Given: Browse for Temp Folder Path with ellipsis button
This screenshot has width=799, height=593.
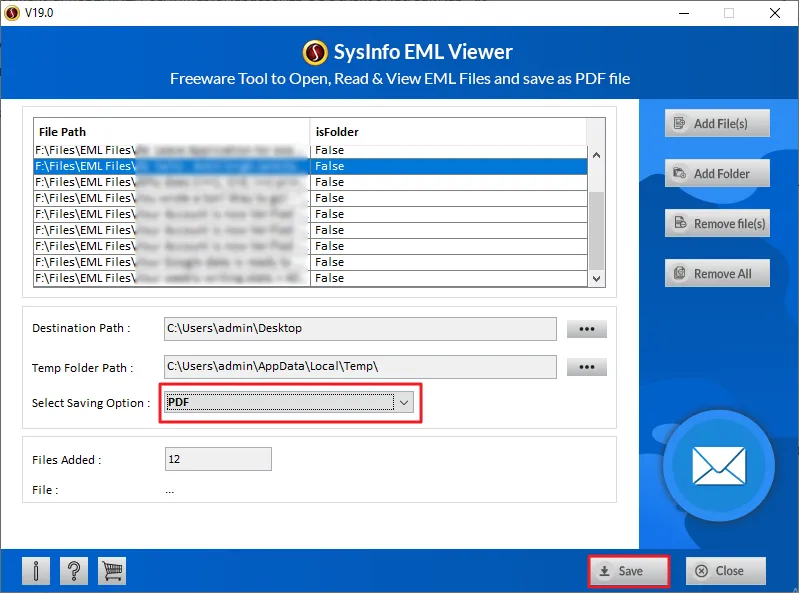Looking at the screenshot, I should (x=587, y=367).
